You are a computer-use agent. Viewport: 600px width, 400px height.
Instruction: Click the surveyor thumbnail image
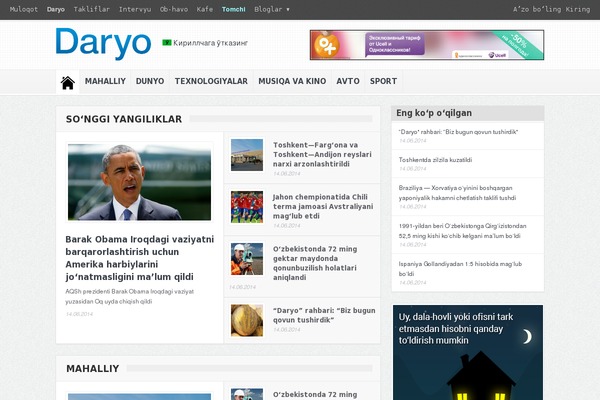pos(247,258)
